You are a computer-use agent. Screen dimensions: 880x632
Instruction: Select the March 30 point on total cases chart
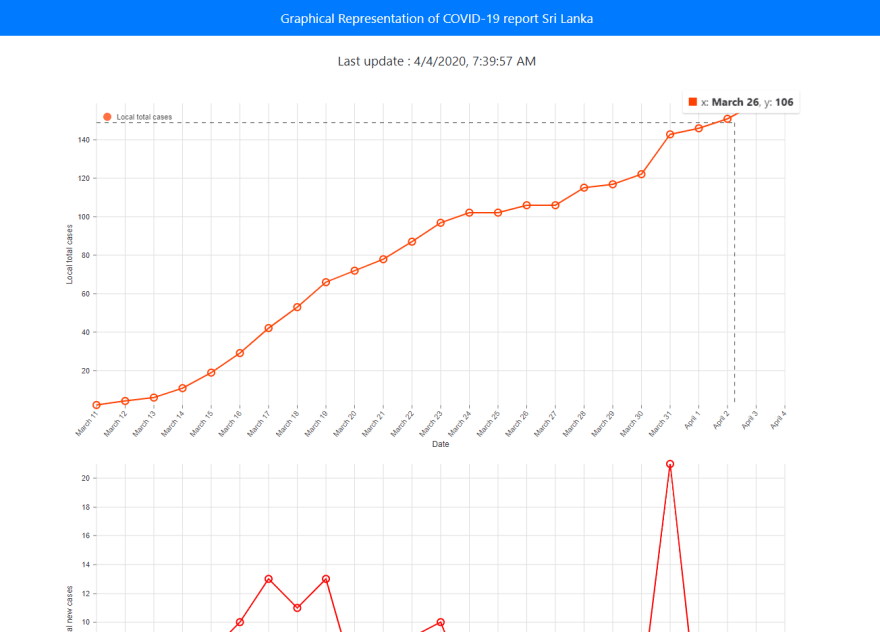click(x=641, y=174)
